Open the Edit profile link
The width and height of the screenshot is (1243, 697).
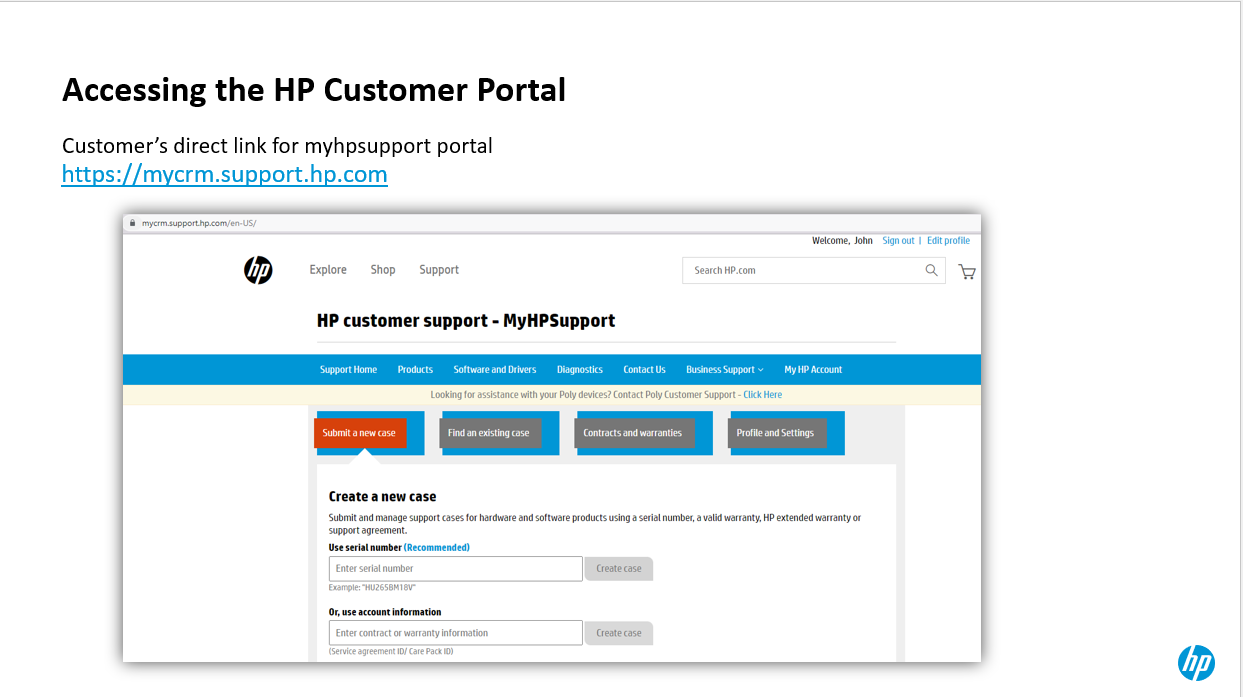coord(948,240)
